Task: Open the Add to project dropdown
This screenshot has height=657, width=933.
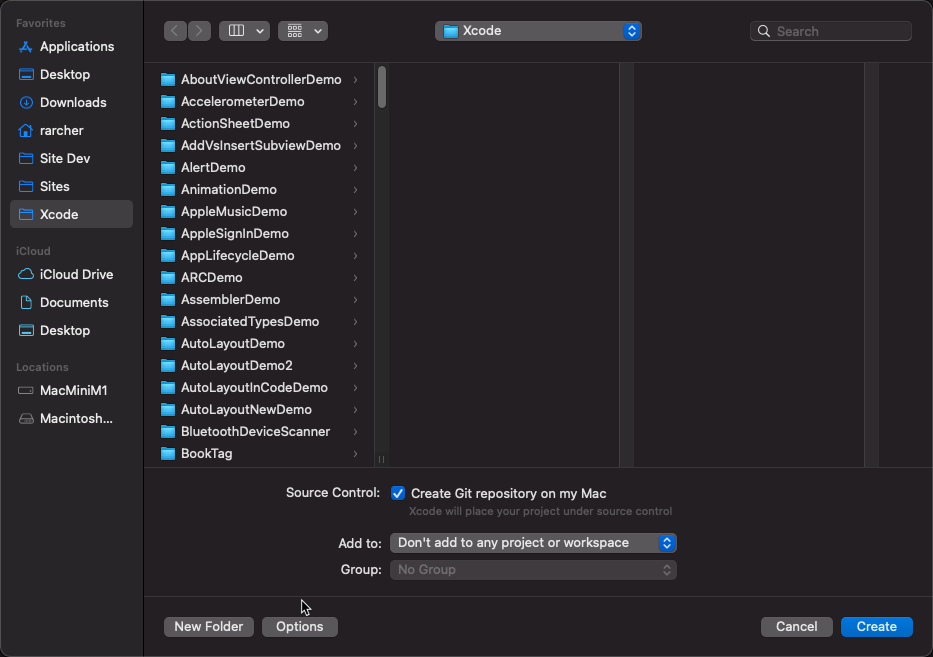Action: click(x=533, y=543)
